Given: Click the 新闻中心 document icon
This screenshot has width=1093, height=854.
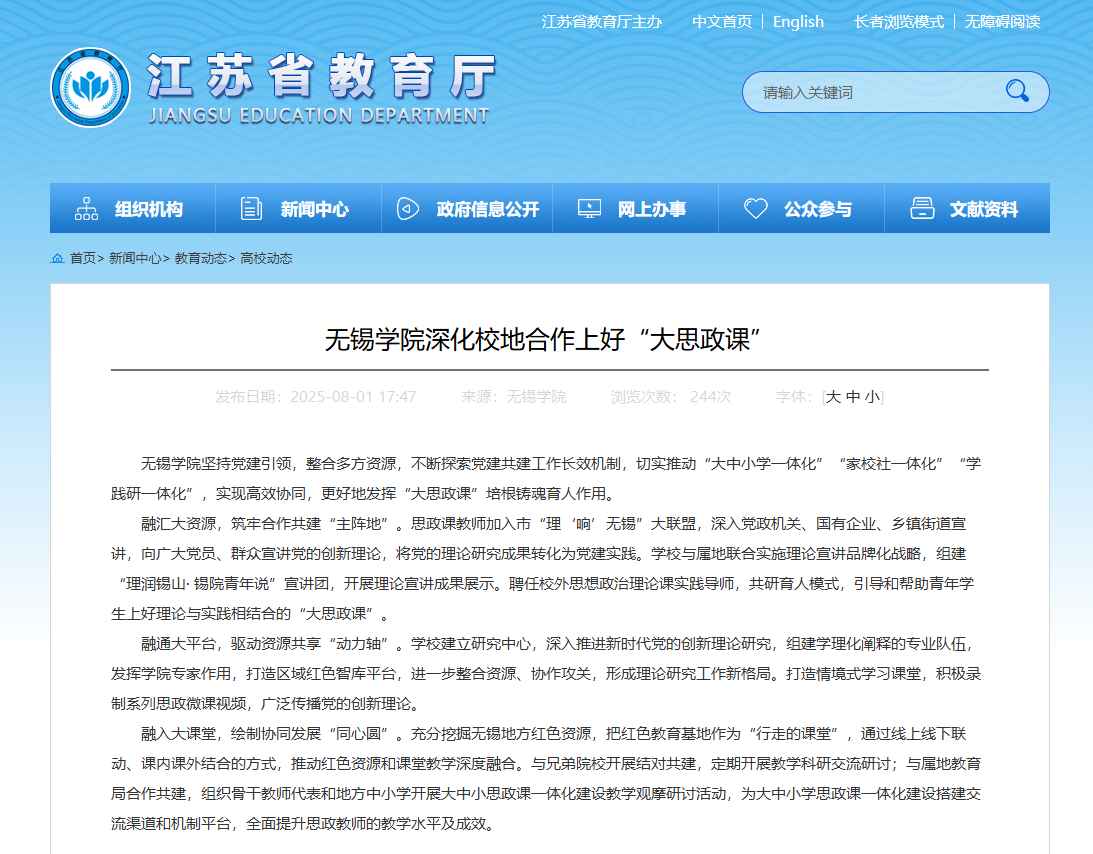Looking at the screenshot, I should pyautogui.click(x=251, y=209).
